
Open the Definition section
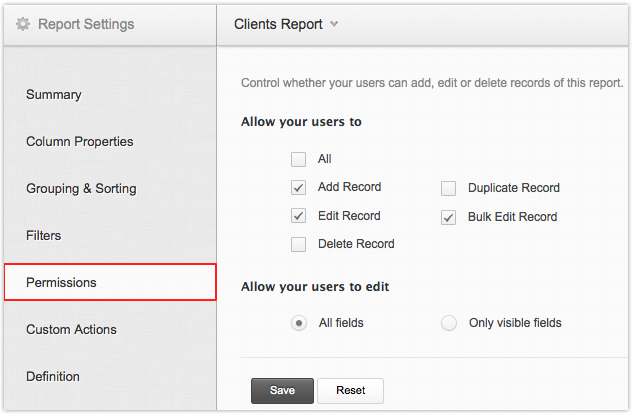(53, 377)
